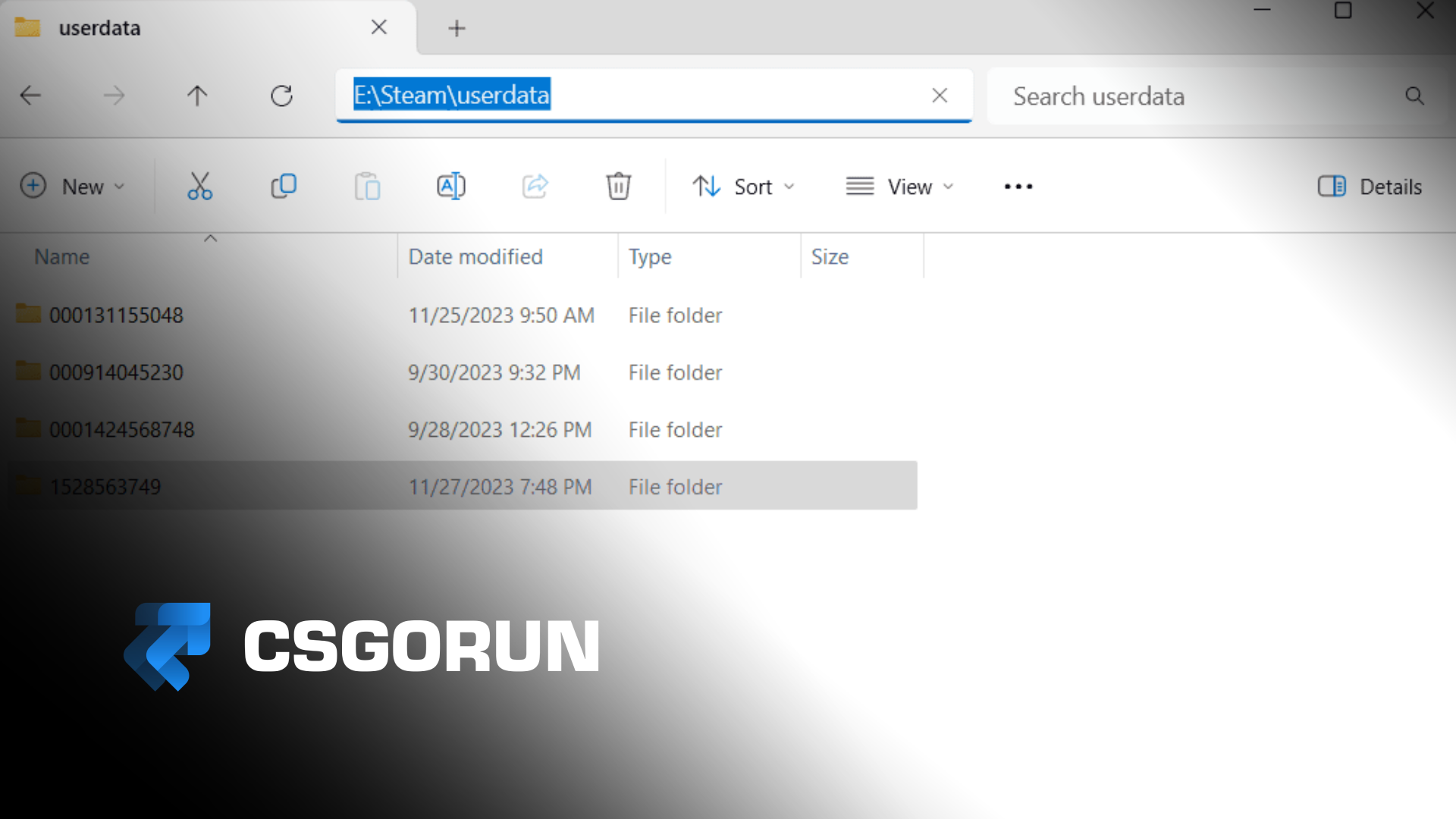This screenshot has width=1456, height=819.
Task: Click the Copy icon in toolbar
Action: click(284, 186)
